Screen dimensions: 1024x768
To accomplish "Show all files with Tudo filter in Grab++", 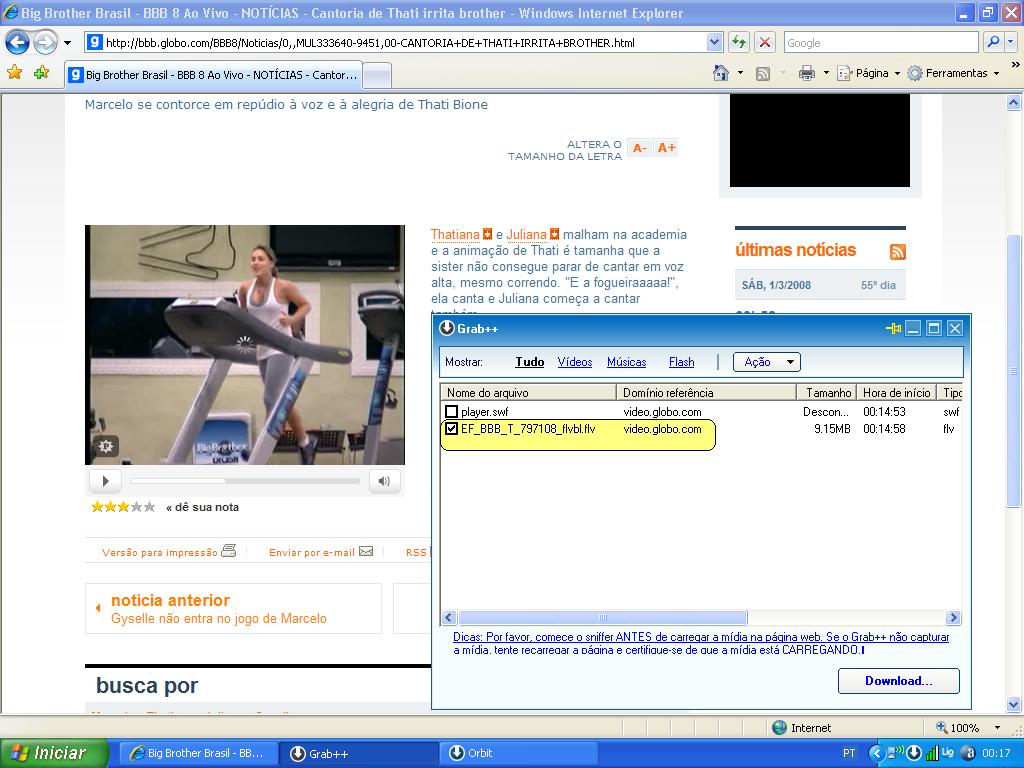I will pos(530,362).
